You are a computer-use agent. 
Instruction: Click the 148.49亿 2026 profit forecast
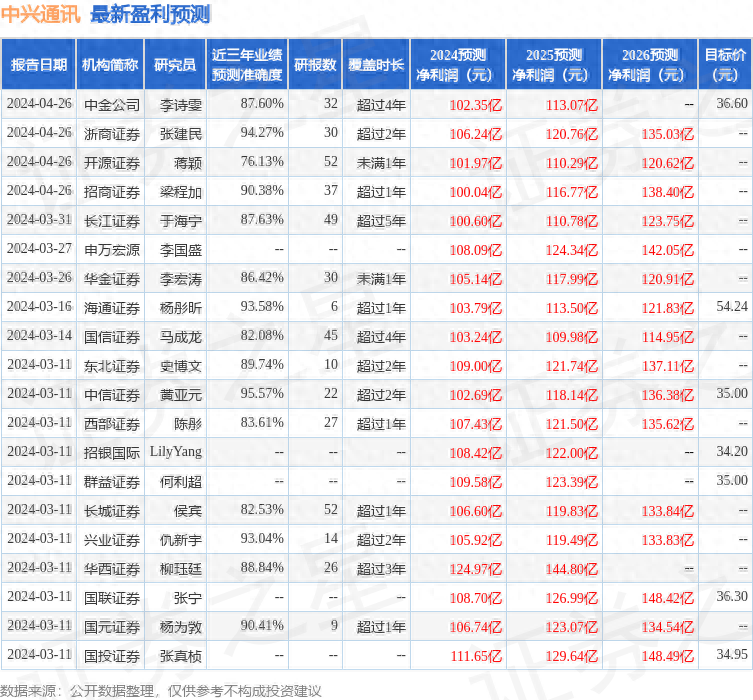tap(668, 656)
